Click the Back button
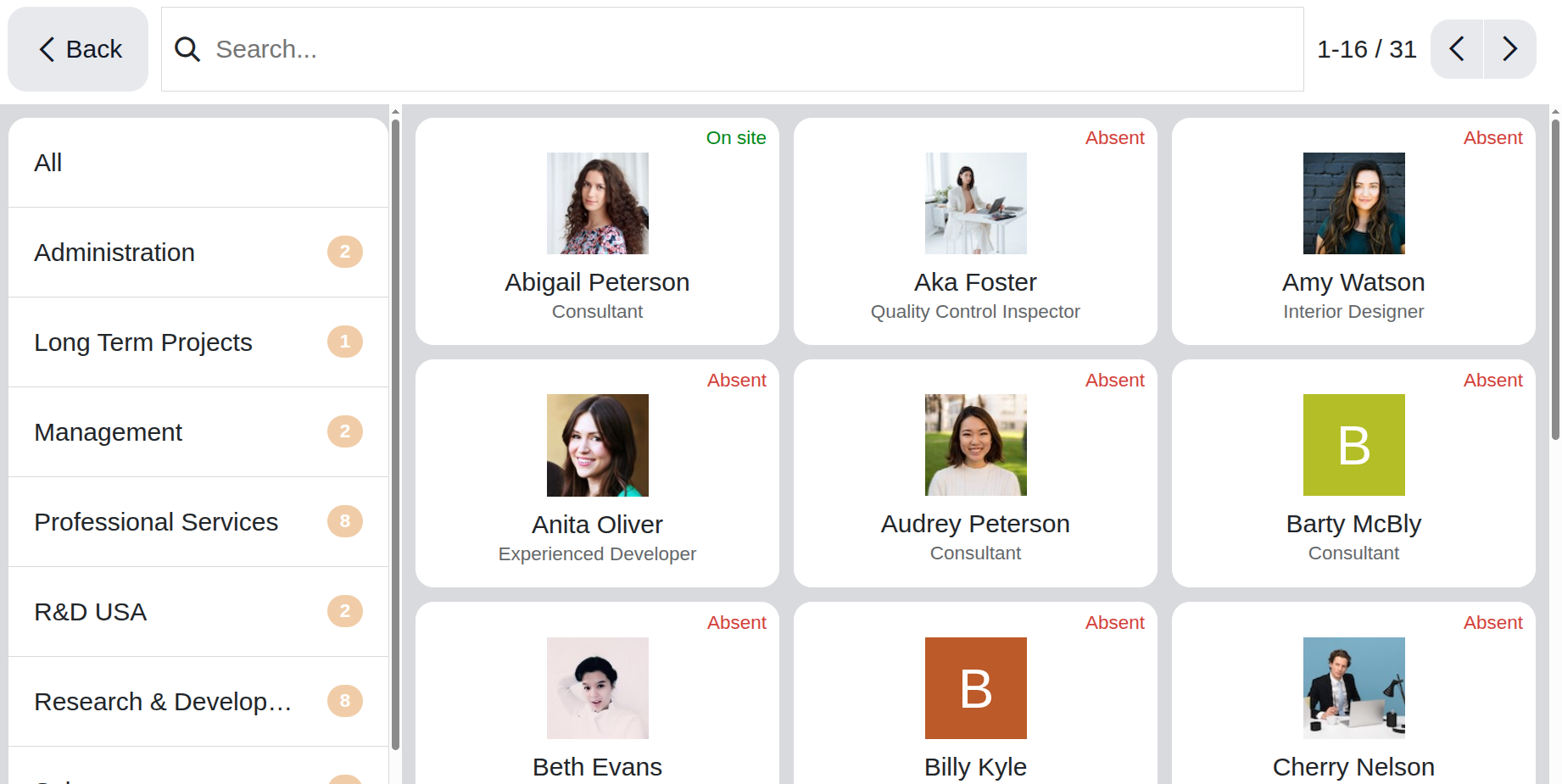The width and height of the screenshot is (1562, 784). point(79,49)
